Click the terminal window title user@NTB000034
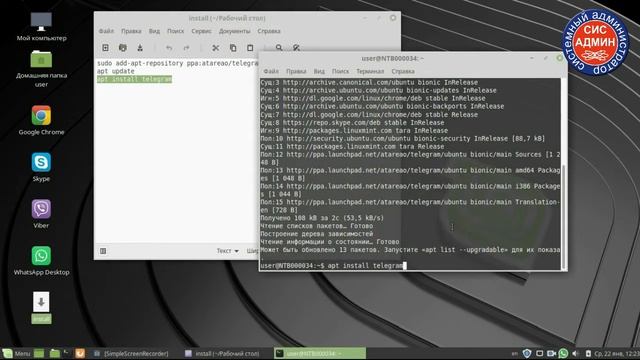The image size is (640, 360). tap(393, 58)
